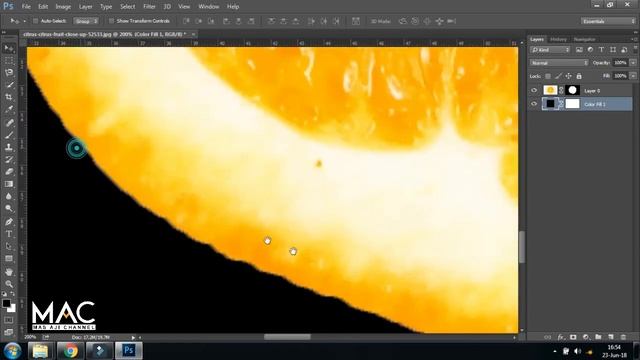Select the Path Selection tool
This screenshot has width=640, height=360.
click(9, 247)
